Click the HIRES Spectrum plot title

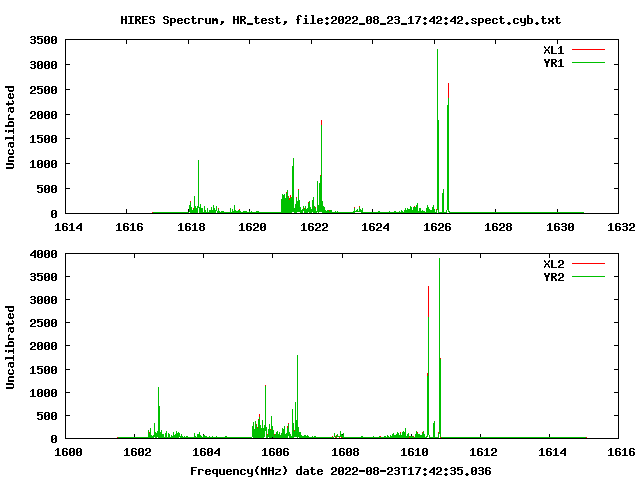coord(340,20)
